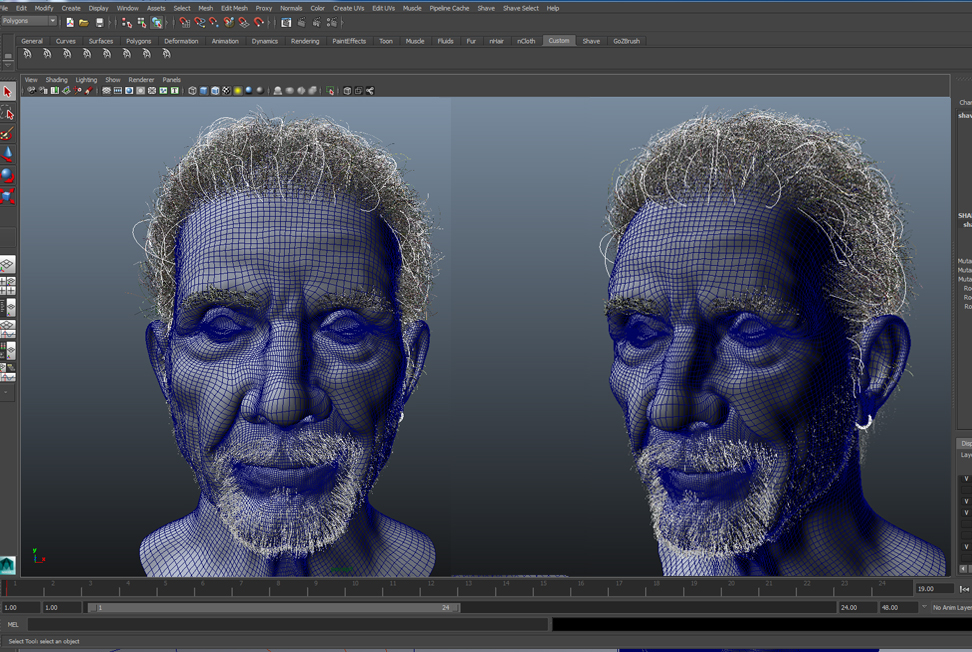Open the Renderer panel menu
Screen dimensions: 972x652
coord(141,80)
